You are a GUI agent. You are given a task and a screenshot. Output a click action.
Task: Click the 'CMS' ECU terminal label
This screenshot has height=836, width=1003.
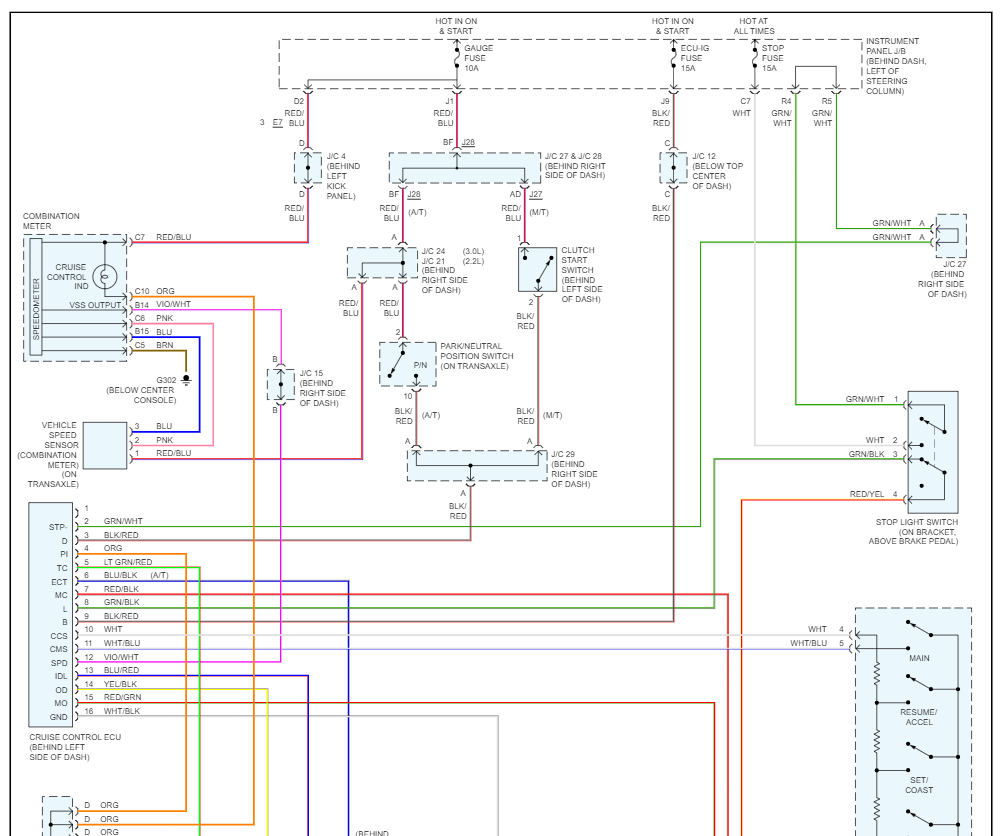(59, 649)
